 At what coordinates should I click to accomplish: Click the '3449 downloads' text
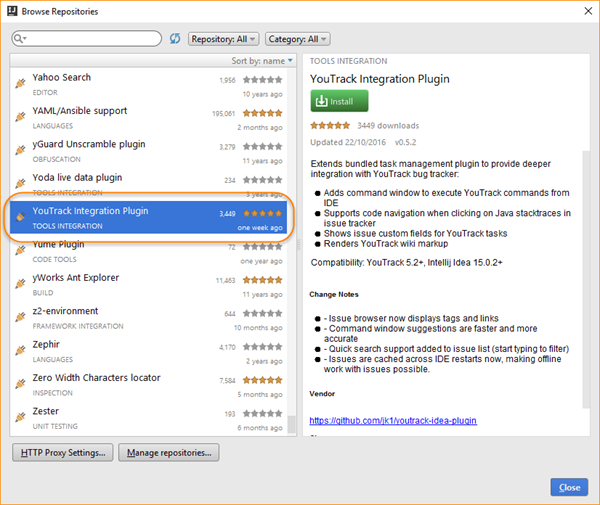388,125
